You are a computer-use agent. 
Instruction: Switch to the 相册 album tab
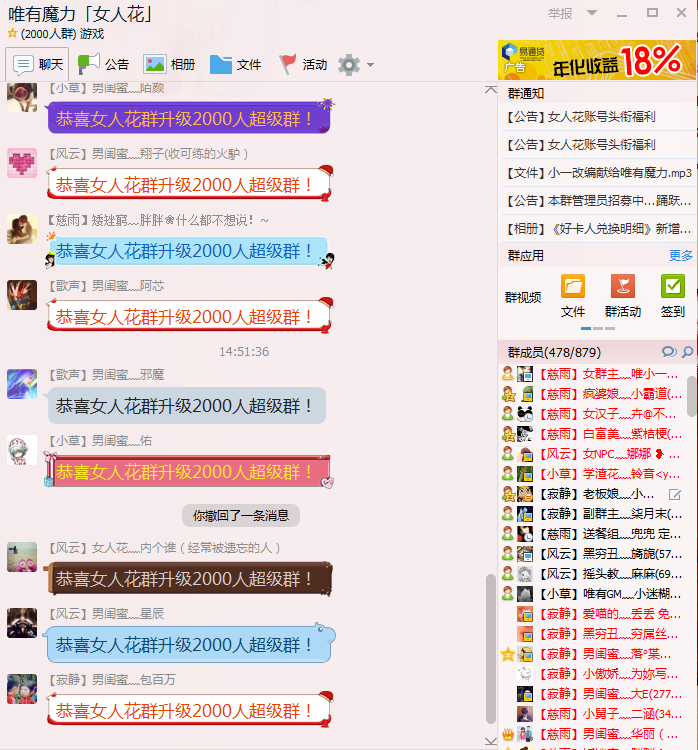tap(169, 64)
